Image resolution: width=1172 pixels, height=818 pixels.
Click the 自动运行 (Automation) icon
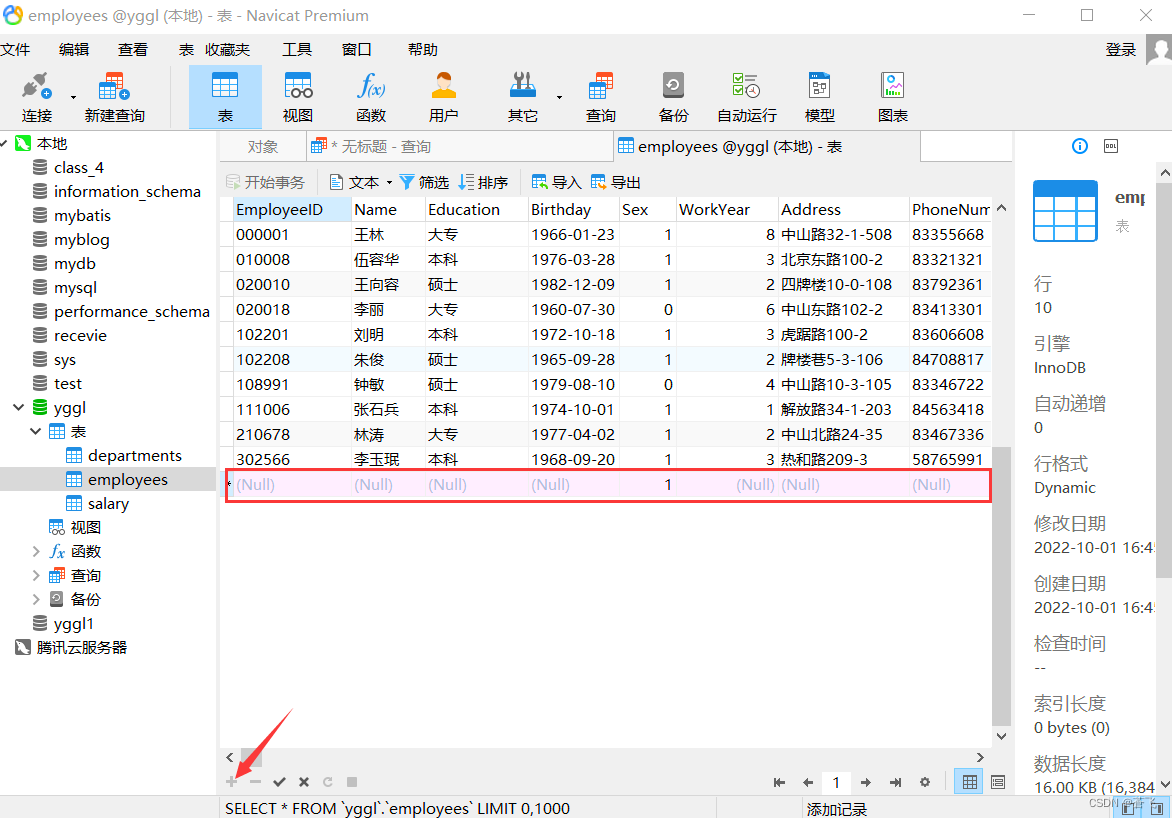pos(745,95)
